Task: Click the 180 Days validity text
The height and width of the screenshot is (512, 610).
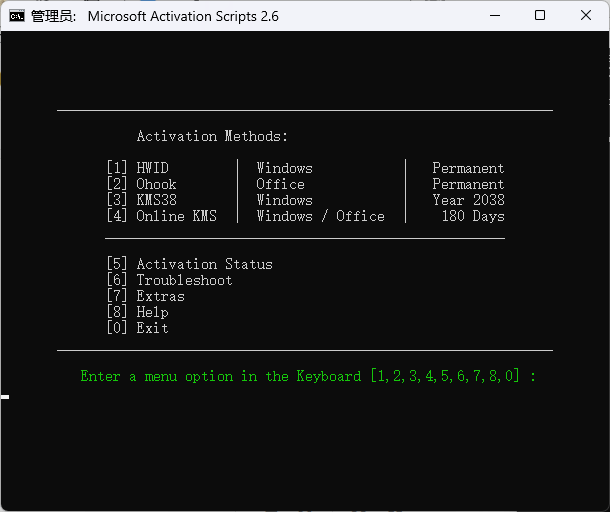Action: pos(473,216)
